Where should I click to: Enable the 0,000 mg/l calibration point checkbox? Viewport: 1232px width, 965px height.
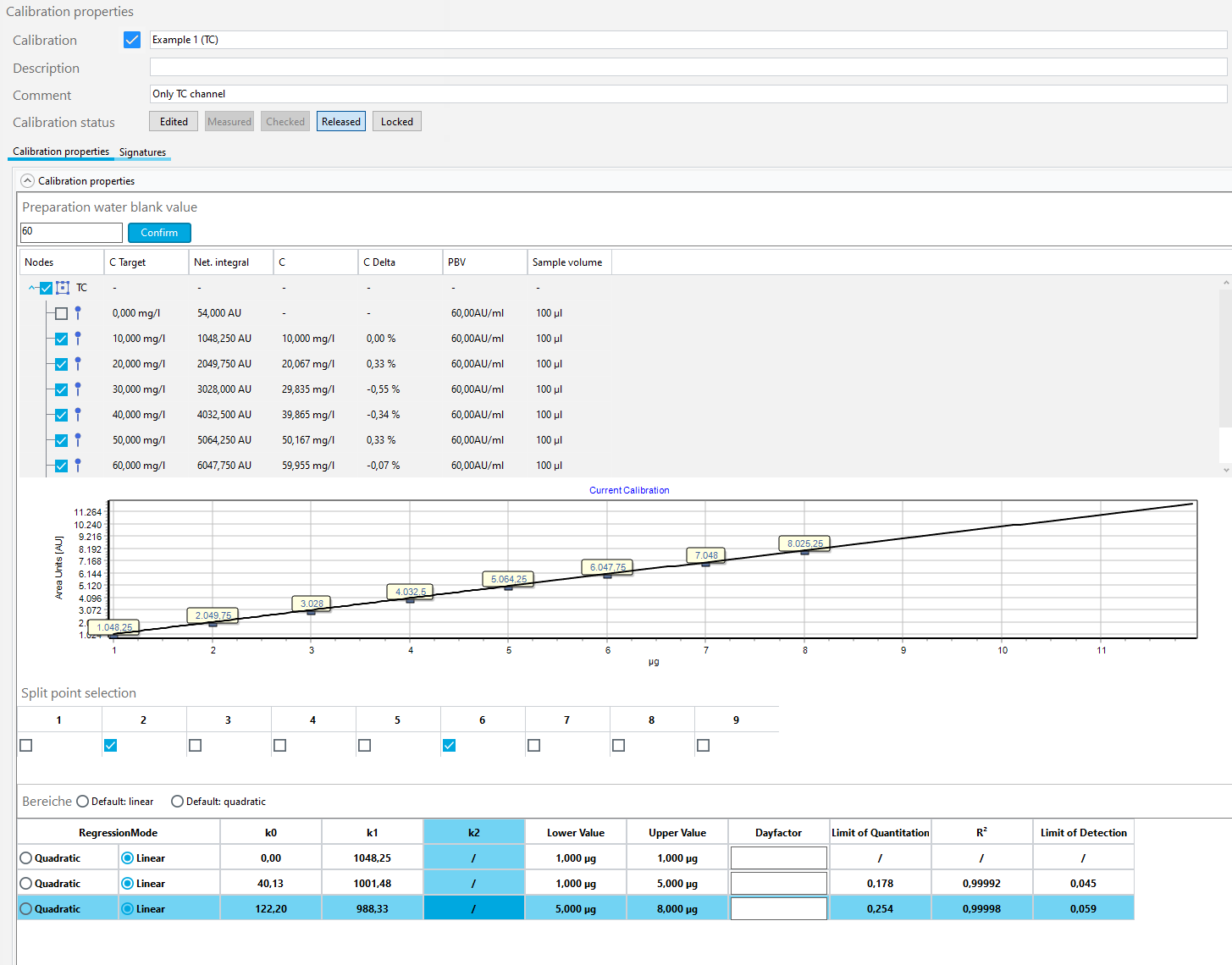click(x=61, y=313)
